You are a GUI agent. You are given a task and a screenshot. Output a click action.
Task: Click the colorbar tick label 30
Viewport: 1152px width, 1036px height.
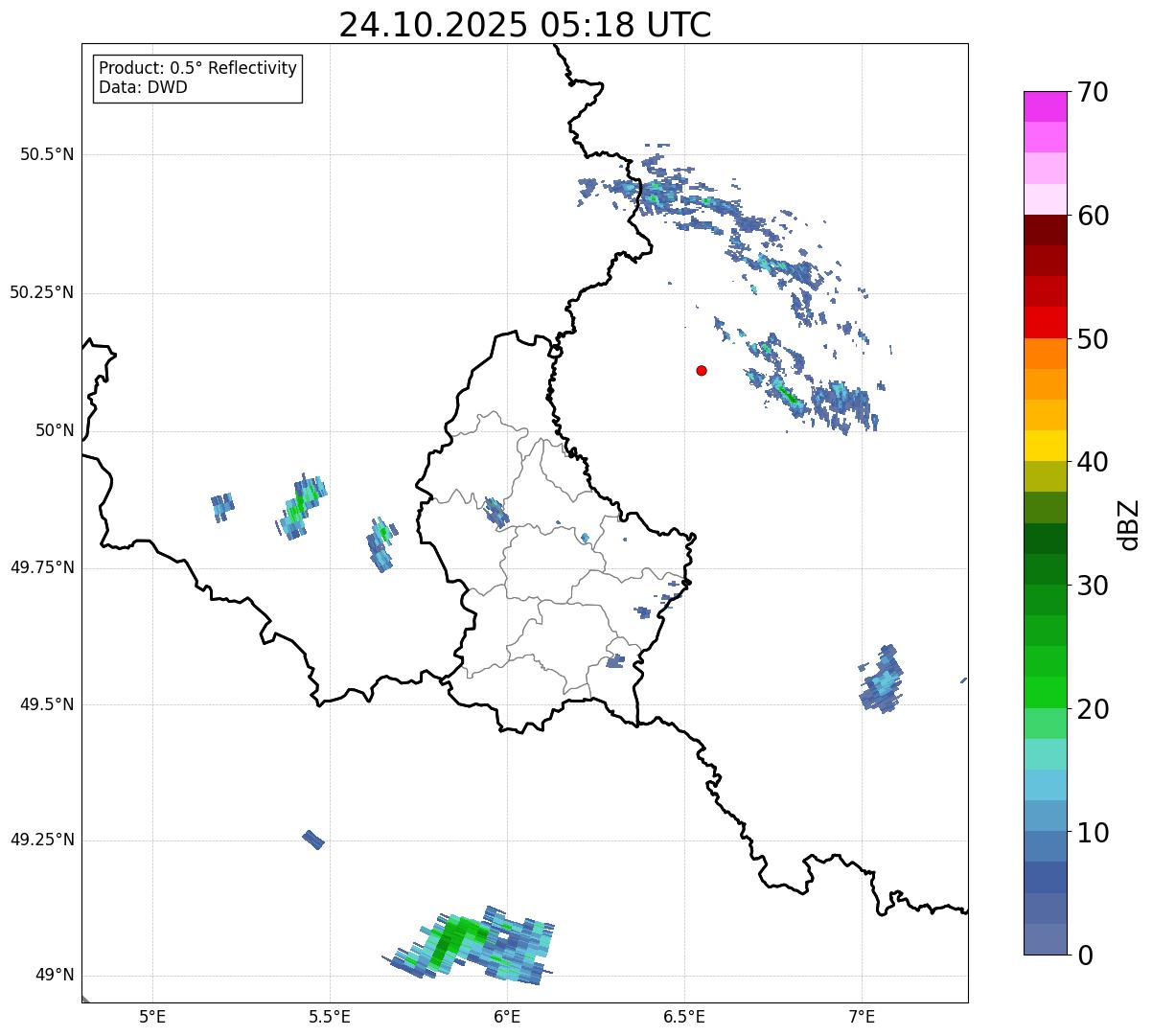coord(1093,586)
